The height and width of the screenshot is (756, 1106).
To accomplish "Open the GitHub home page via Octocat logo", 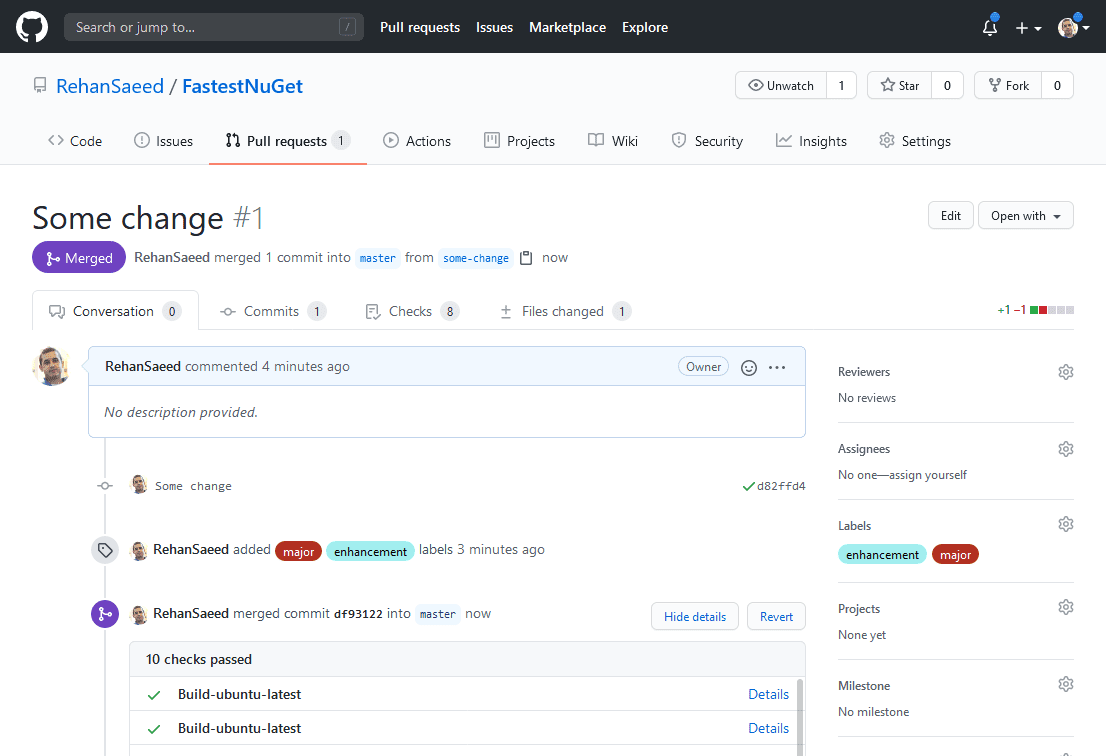I will [x=31, y=26].
